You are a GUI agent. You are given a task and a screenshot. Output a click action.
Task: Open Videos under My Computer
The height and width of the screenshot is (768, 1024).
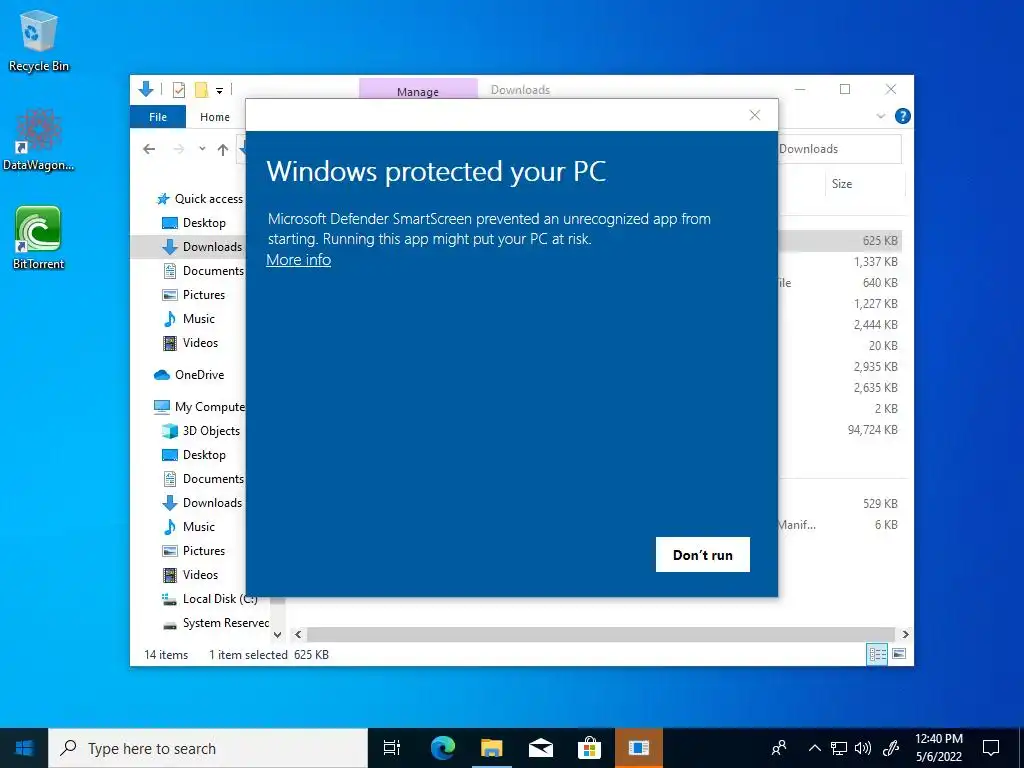coord(189,575)
